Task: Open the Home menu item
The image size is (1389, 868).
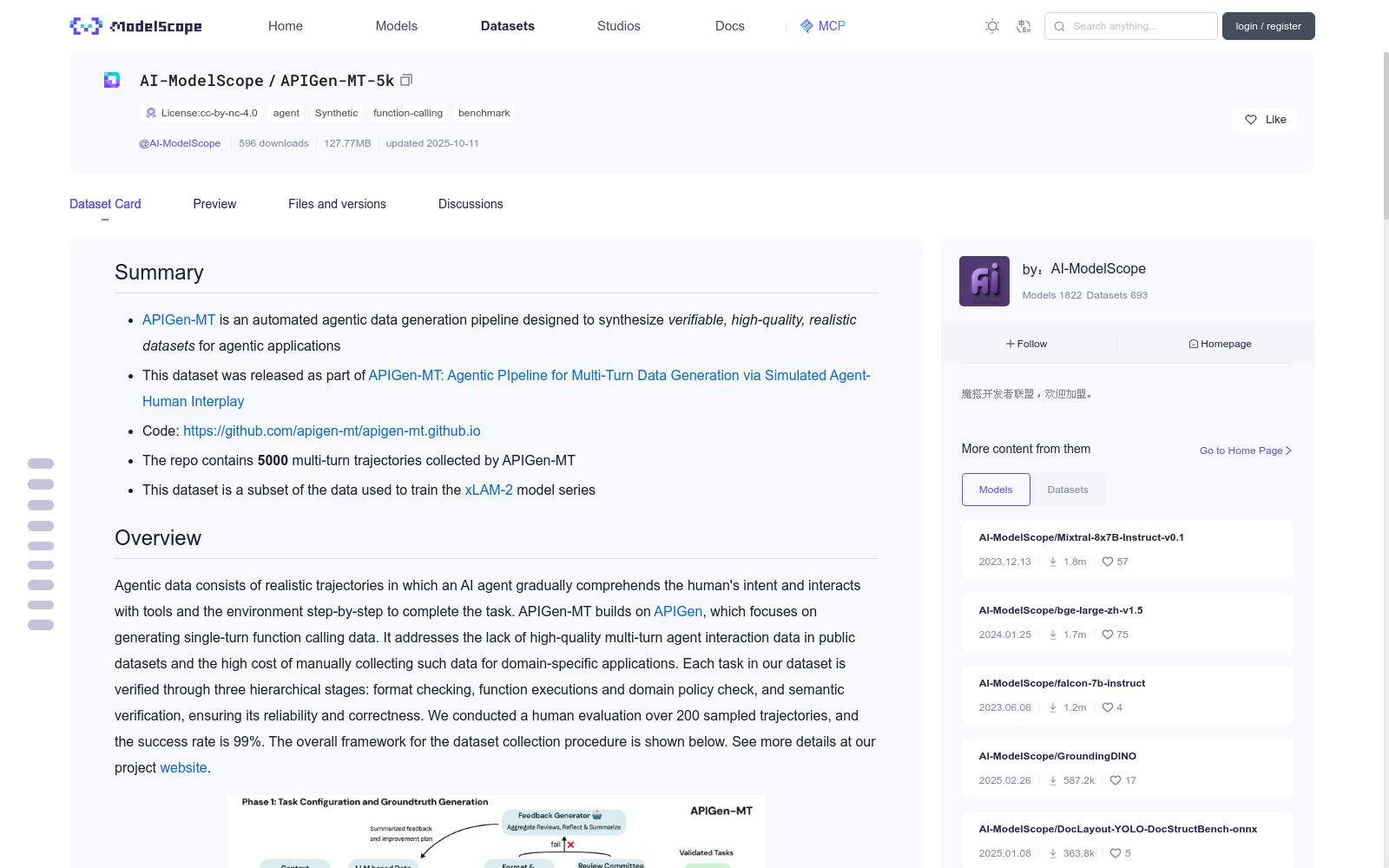Action: tap(286, 26)
